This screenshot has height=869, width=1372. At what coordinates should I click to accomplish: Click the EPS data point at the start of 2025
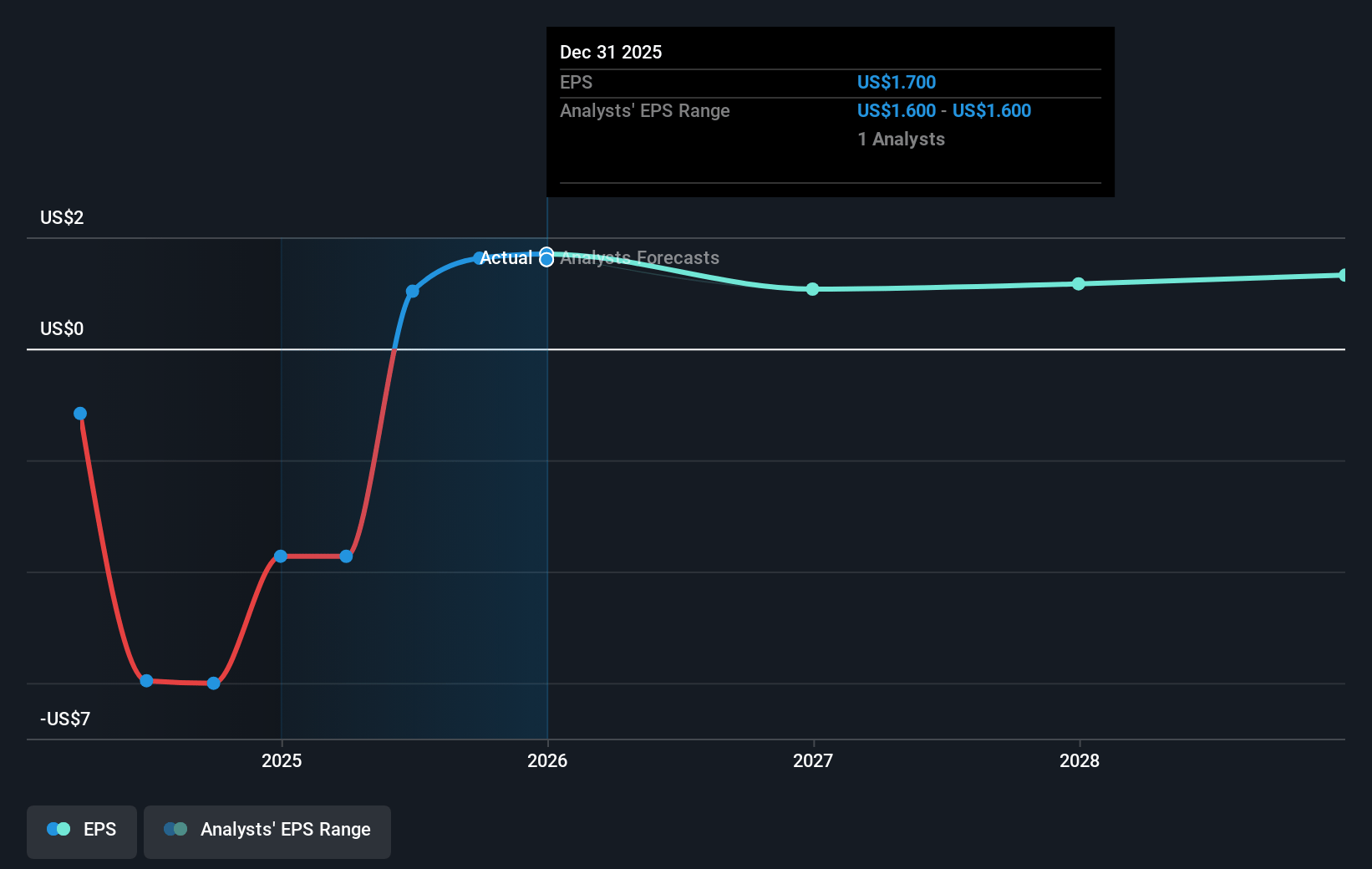pyautogui.click(x=281, y=556)
